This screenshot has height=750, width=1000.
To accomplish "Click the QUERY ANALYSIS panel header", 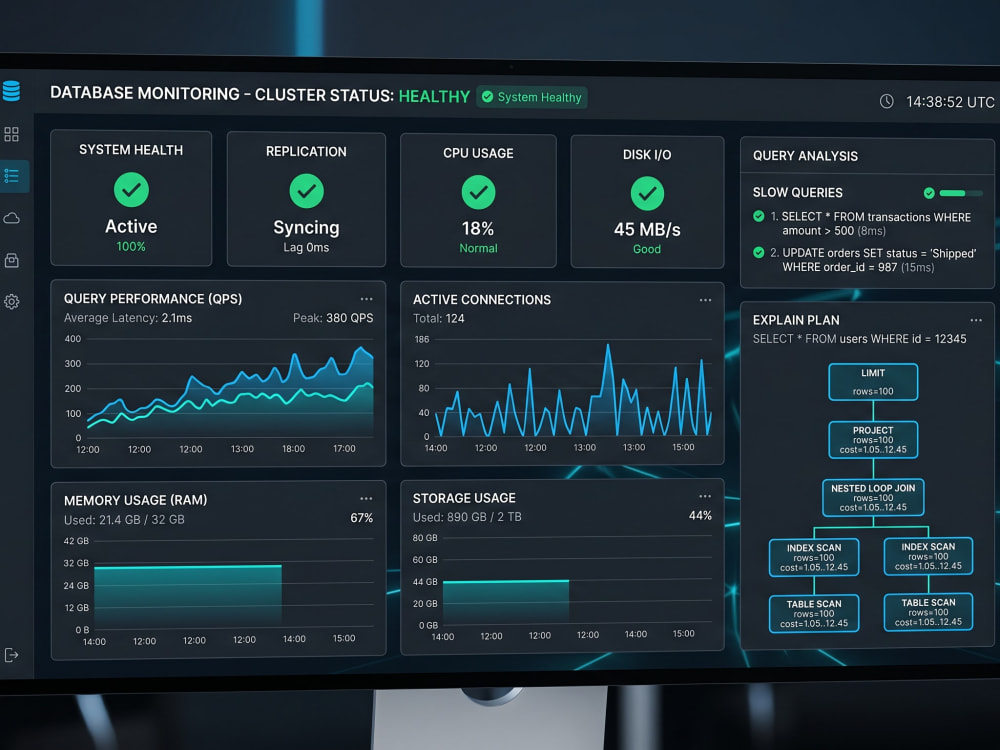I will 805,156.
